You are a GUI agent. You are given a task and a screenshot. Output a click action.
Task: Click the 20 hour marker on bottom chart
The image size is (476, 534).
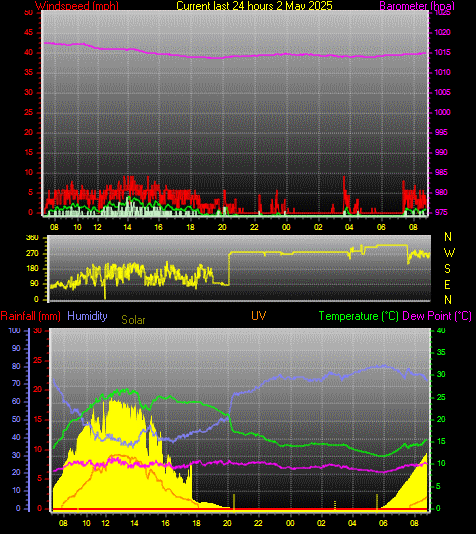pyautogui.click(x=227, y=523)
